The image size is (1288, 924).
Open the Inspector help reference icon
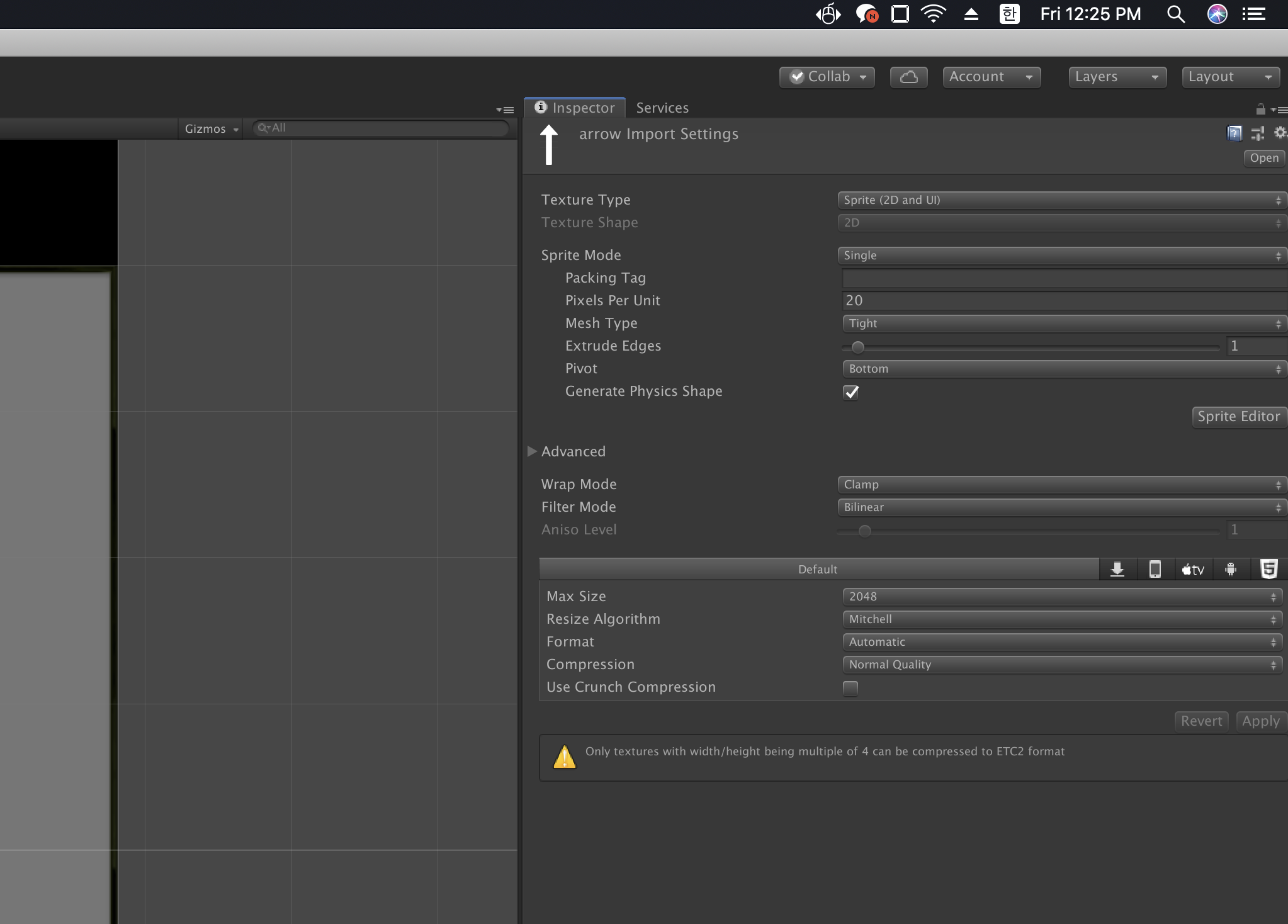(x=1234, y=133)
